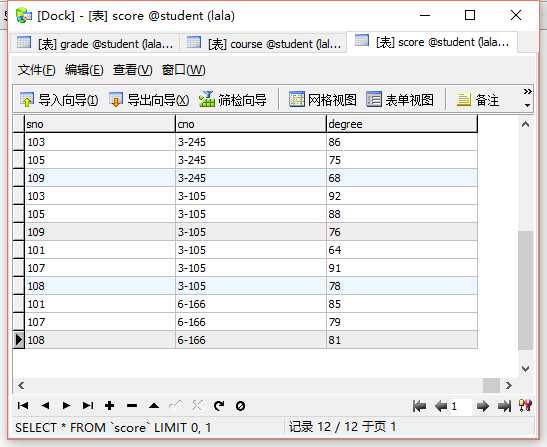Go to next page arrow icon

pos(483,406)
